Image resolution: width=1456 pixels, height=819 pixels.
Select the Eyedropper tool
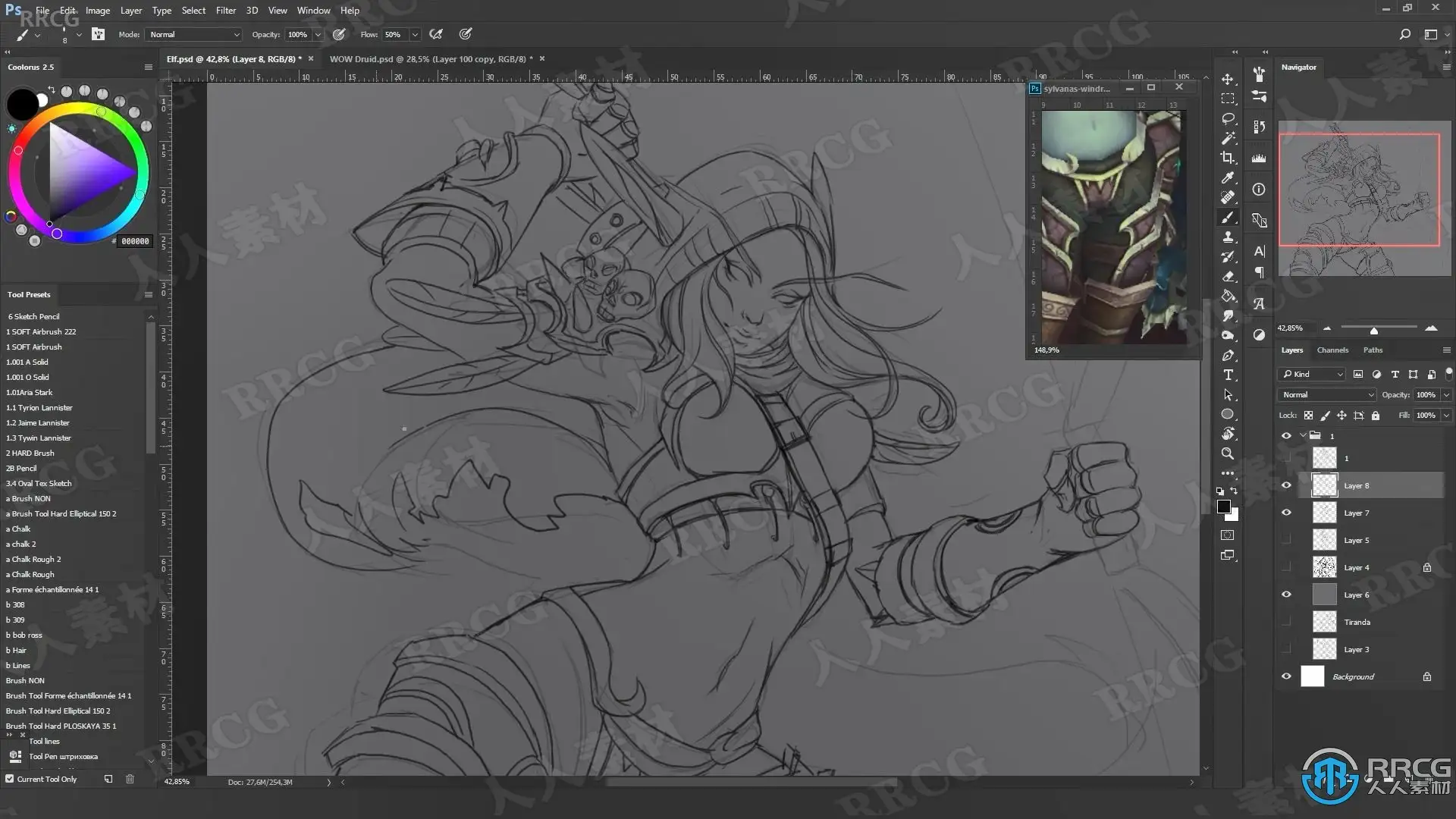click(x=1228, y=177)
